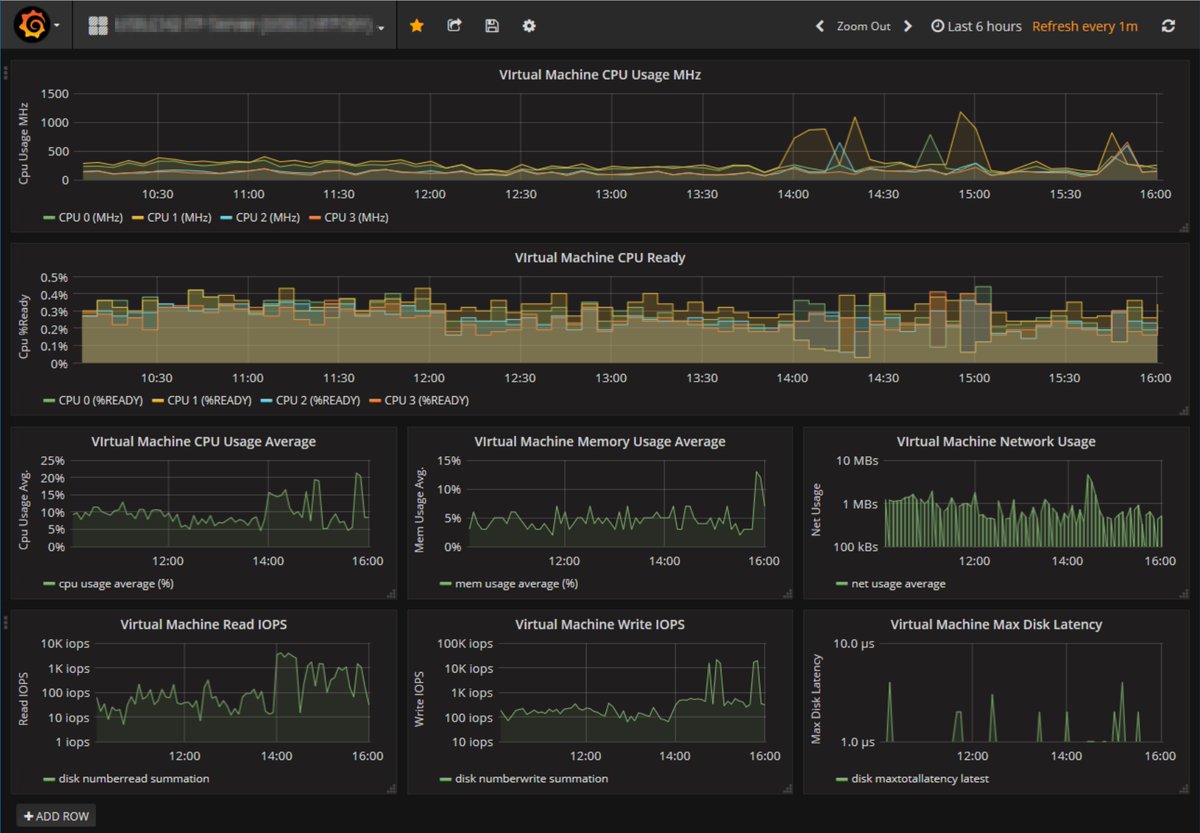Click the ADD ROW button

pos(55,815)
